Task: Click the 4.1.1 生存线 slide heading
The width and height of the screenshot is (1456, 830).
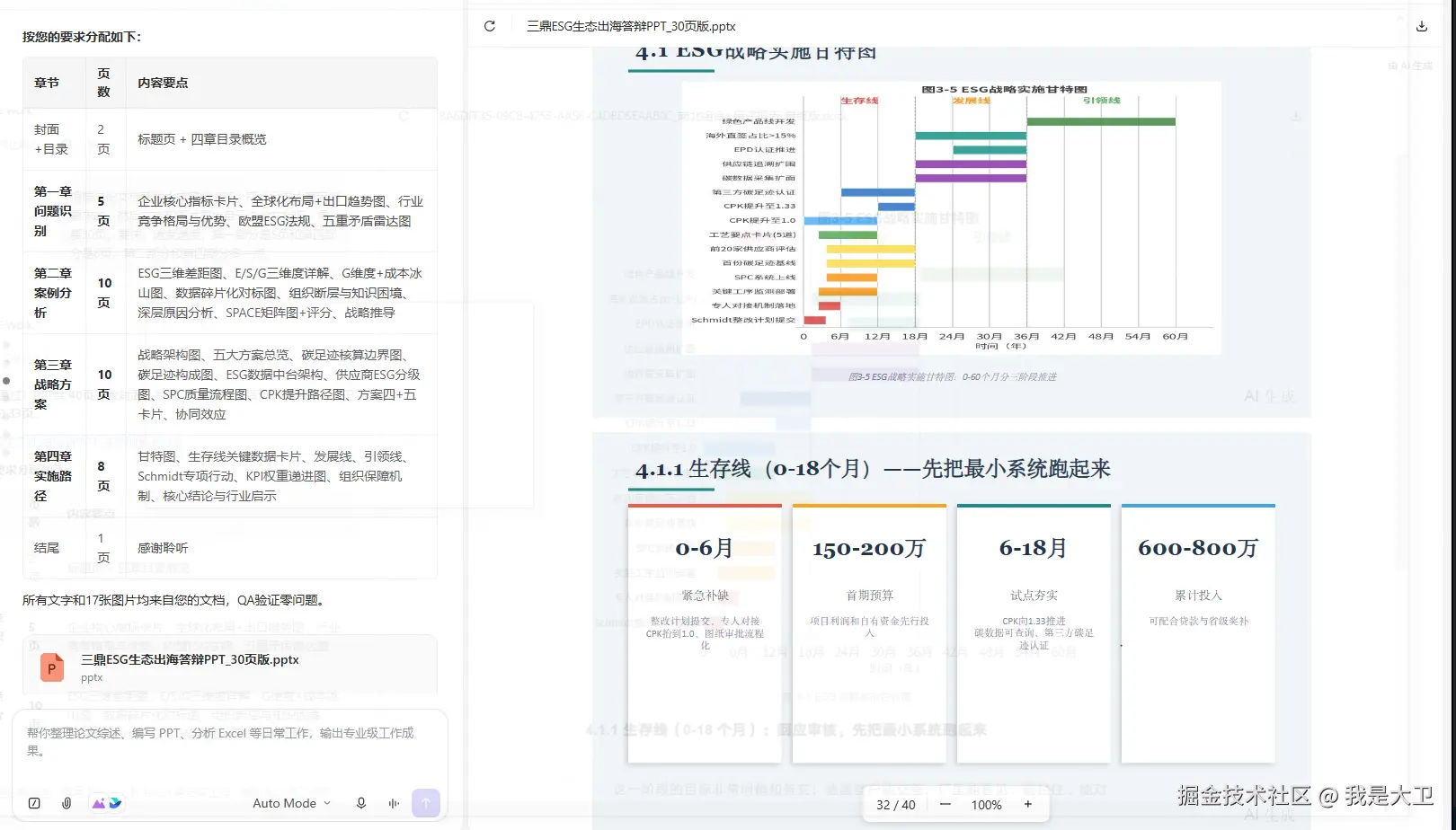Action: pos(873,469)
